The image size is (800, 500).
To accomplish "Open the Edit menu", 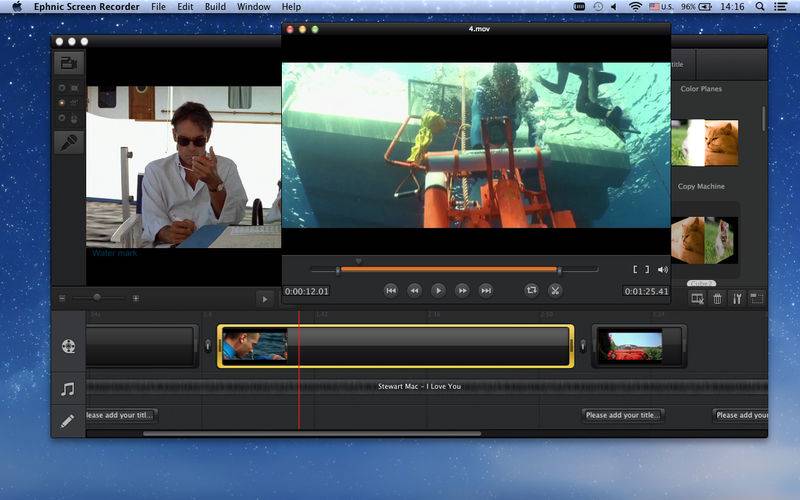I will tap(185, 7).
